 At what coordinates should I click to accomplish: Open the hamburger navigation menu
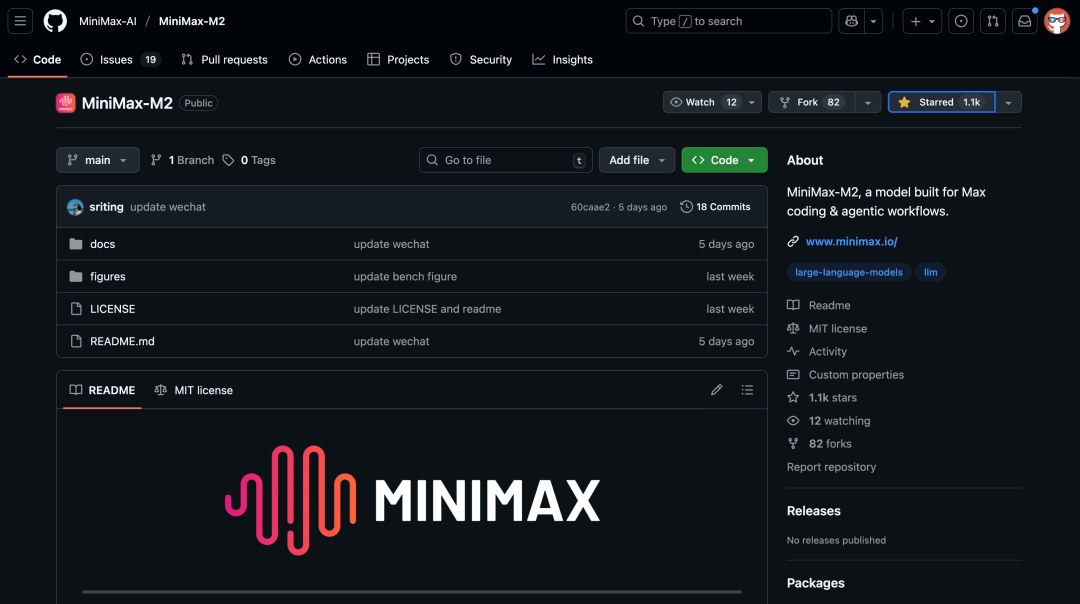(20, 21)
